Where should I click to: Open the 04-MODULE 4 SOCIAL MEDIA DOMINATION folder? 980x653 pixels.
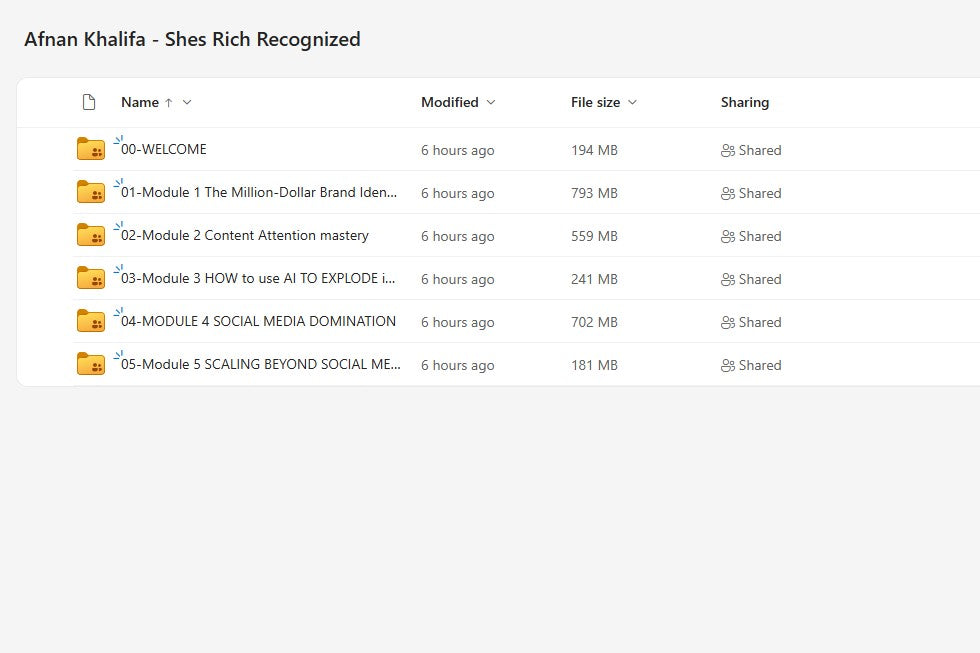[x=258, y=321]
